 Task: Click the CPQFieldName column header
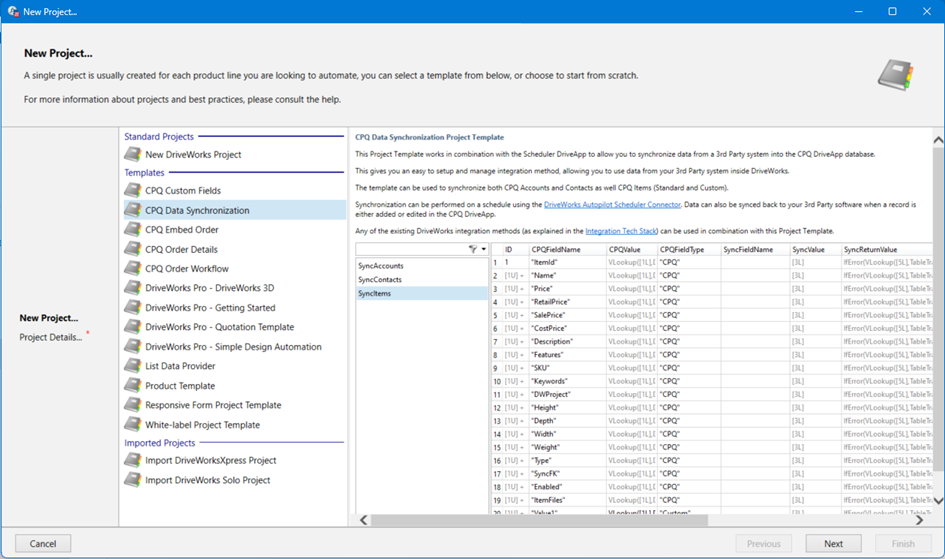point(567,249)
